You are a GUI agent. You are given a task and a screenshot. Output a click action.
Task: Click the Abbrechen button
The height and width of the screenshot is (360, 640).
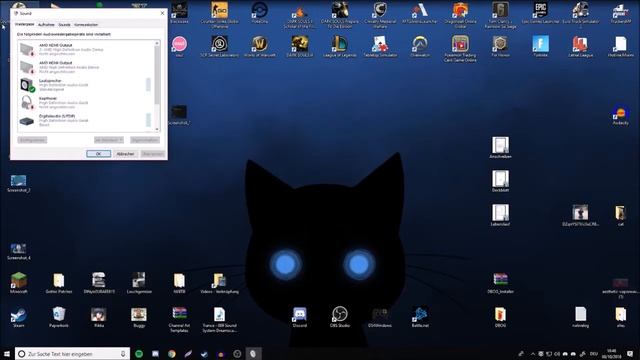pyautogui.click(x=125, y=154)
